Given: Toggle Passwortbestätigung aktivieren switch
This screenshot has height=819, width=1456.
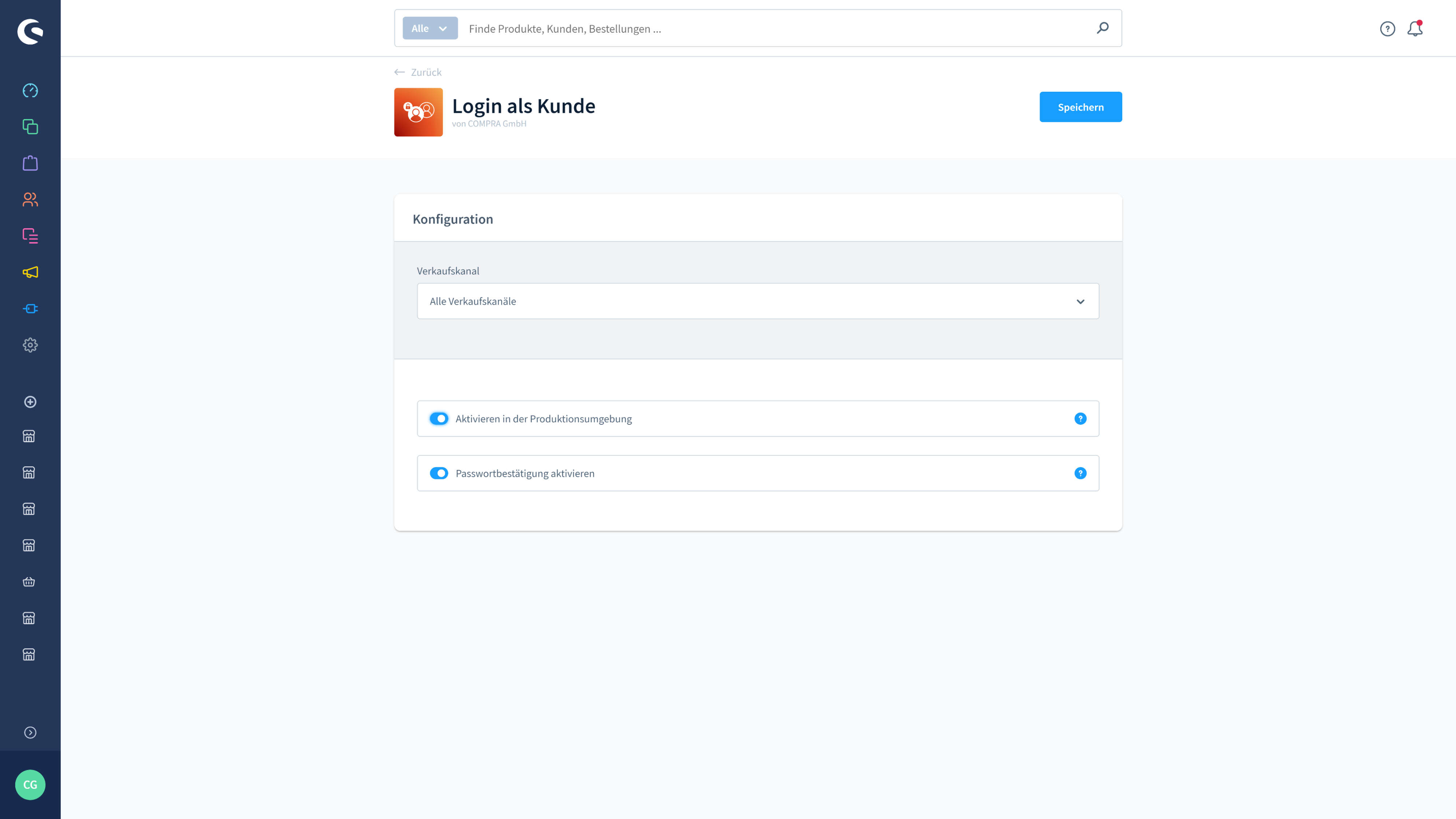Looking at the screenshot, I should (x=439, y=473).
